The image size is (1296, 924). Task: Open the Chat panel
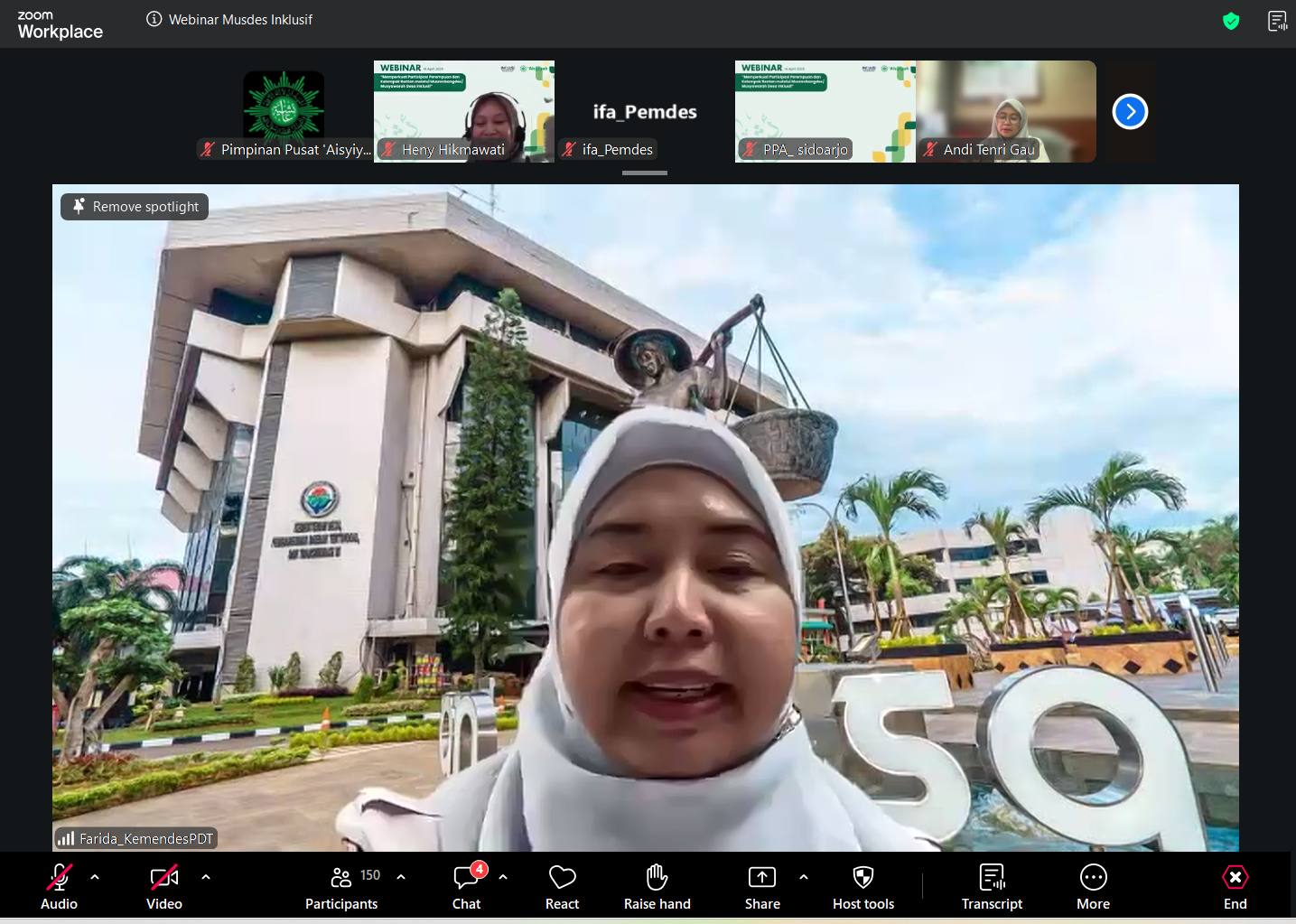pyautogui.click(x=466, y=886)
